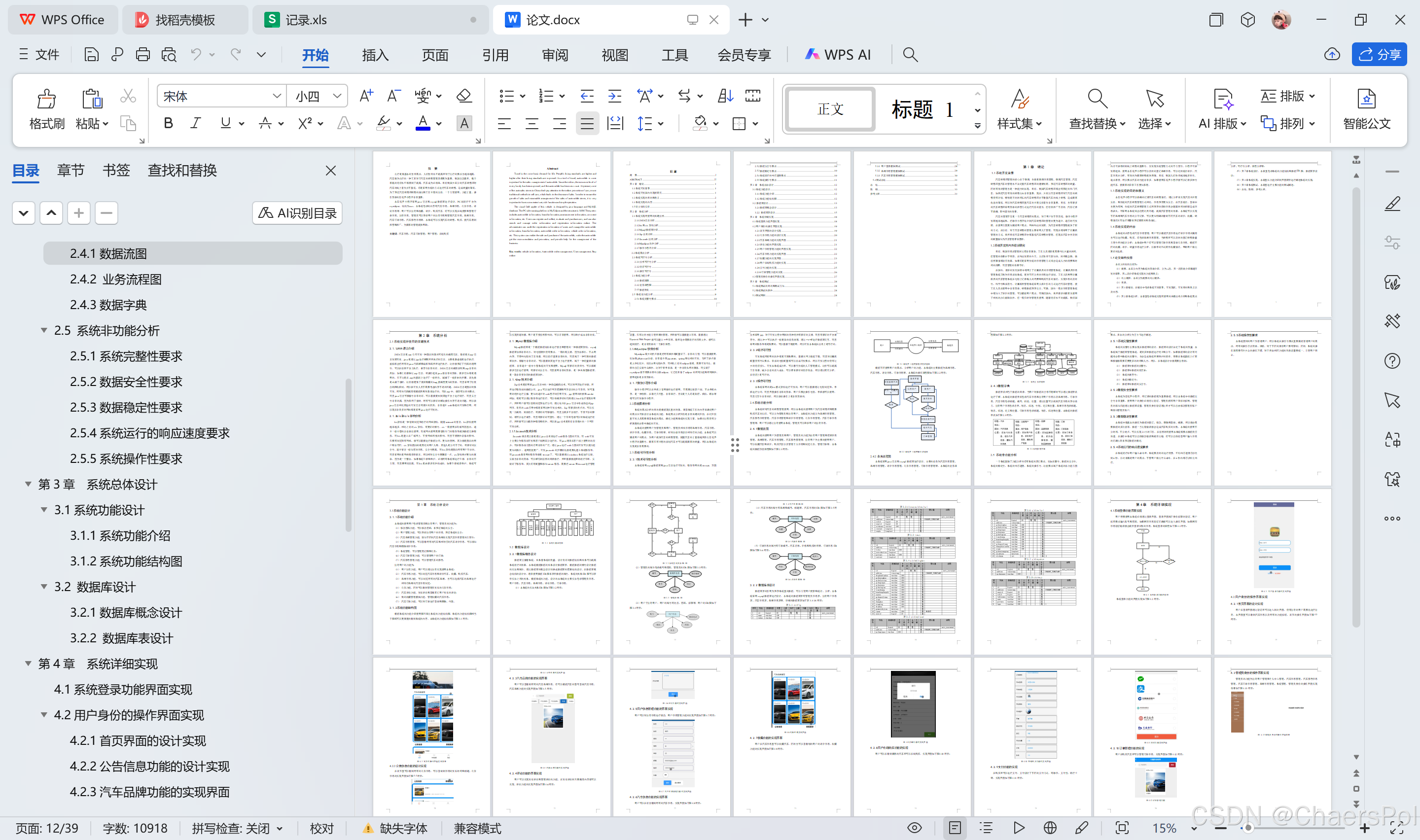Viewport: 1420px width, 840px height.
Task: Select outline item 3.2.2 数据库表设计
Action: click(121, 638)
